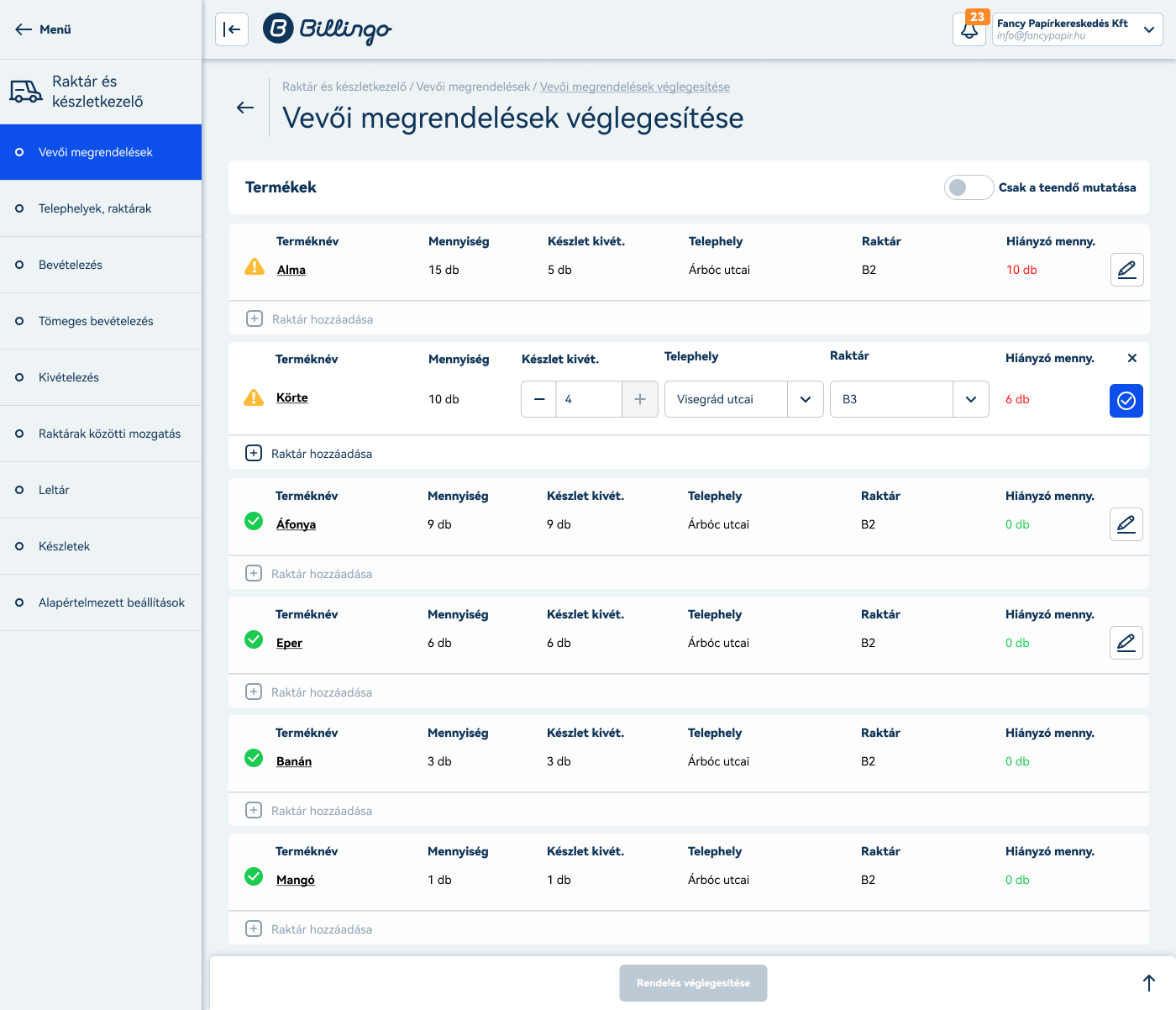Add a warehouse under Áfonya
1176x1010 pixels.
pyautogui.click(x=308, y=574)
